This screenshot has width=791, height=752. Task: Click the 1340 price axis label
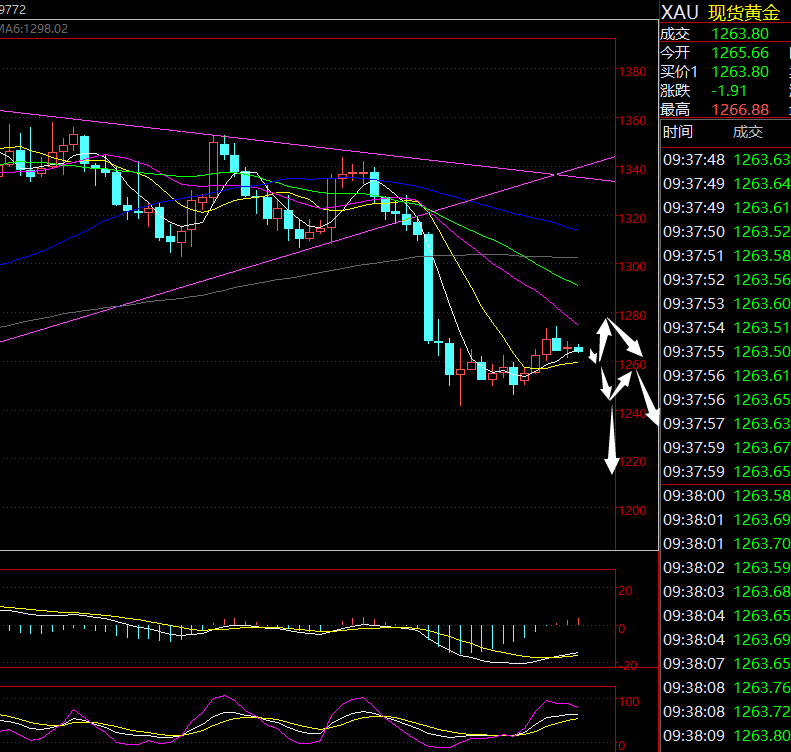click(633, 169)
